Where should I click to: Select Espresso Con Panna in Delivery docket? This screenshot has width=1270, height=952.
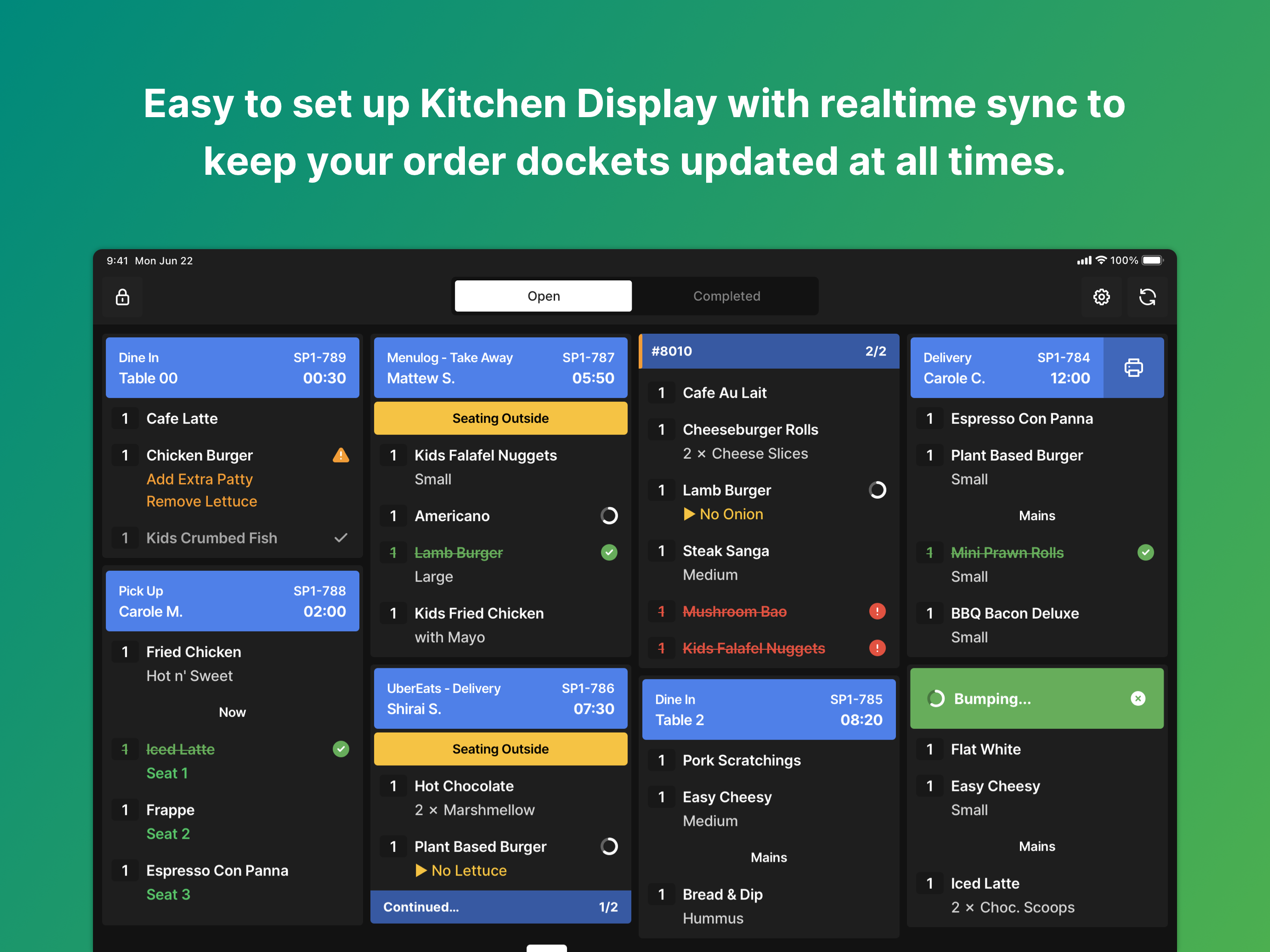coord(1037,418)
